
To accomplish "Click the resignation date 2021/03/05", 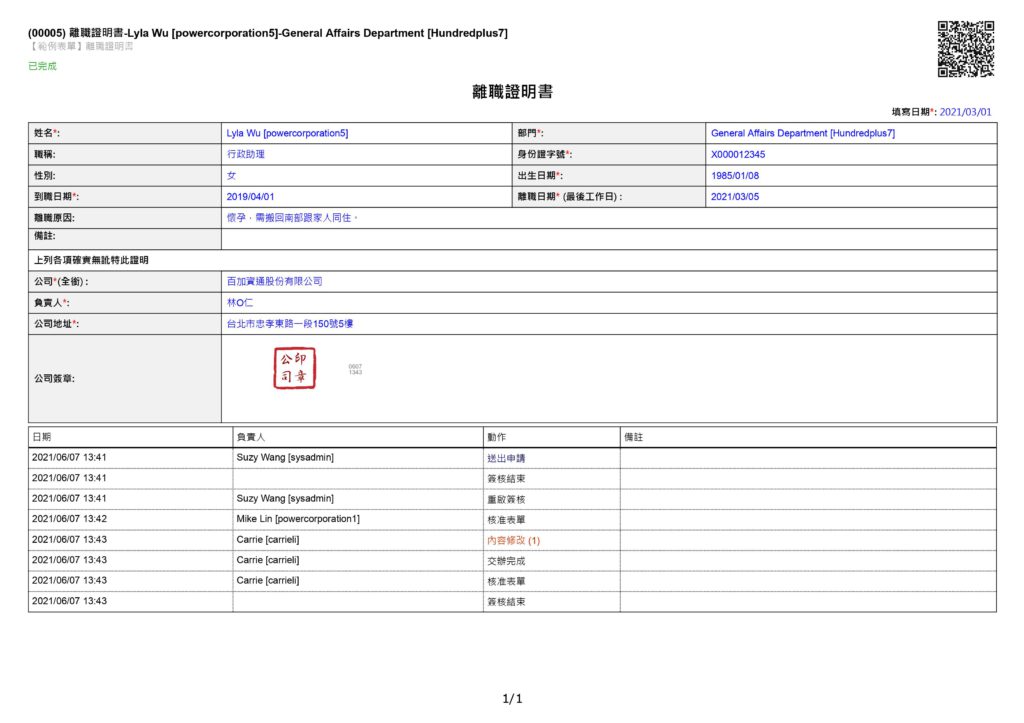I will [x=735, y=197].
